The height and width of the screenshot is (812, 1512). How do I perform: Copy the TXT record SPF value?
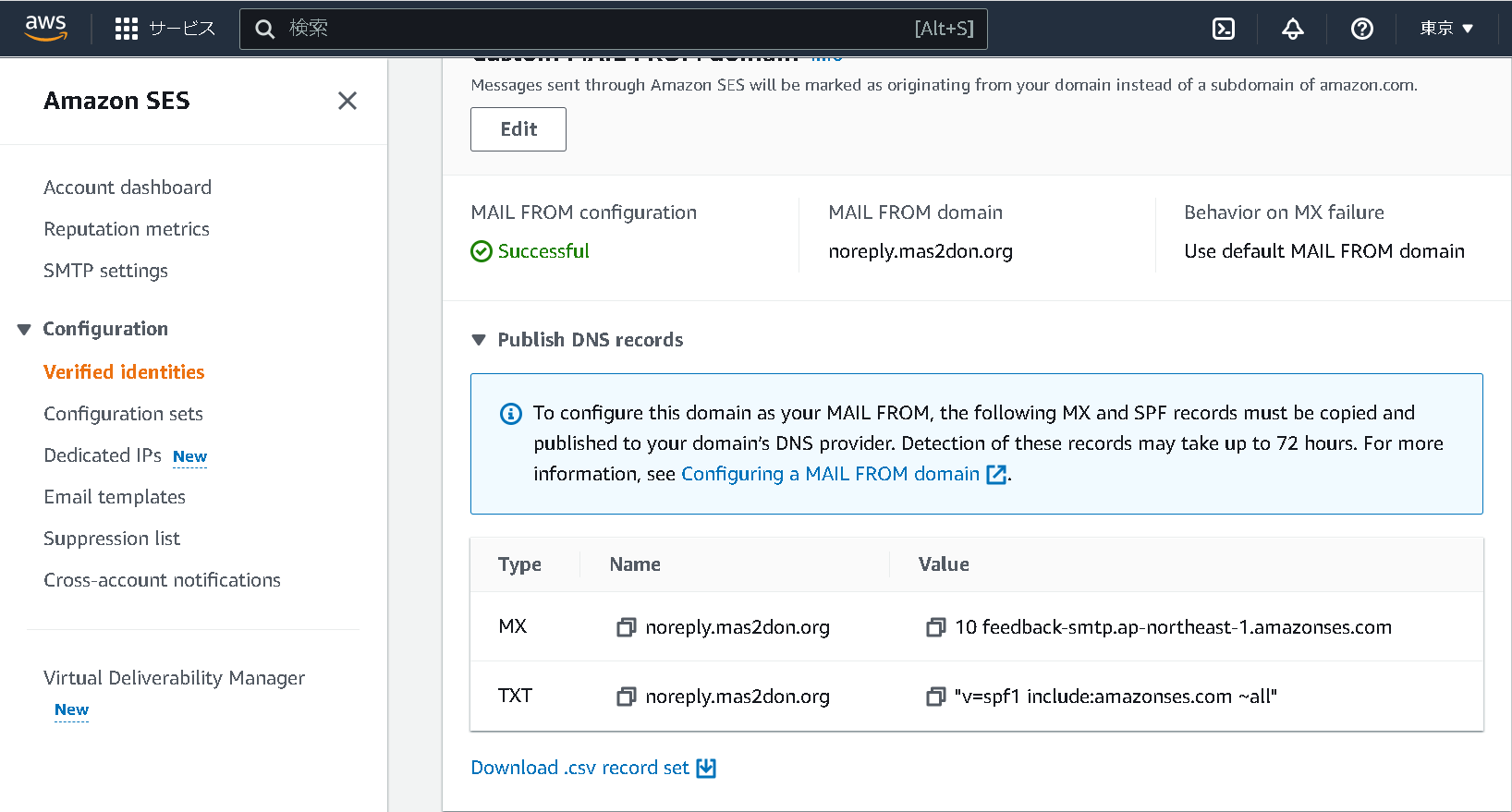click(936, 697)
